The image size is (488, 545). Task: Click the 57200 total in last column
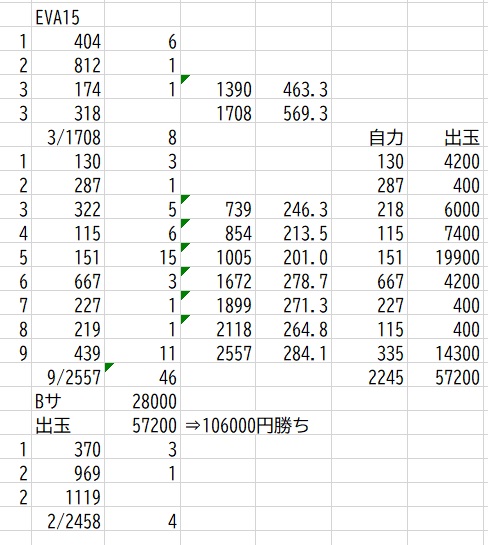[446, 377]
